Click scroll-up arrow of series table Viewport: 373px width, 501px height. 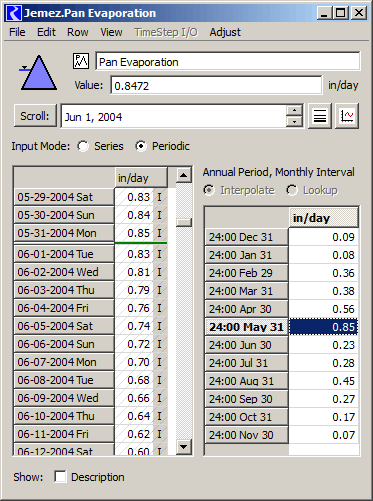click(184, 175)
